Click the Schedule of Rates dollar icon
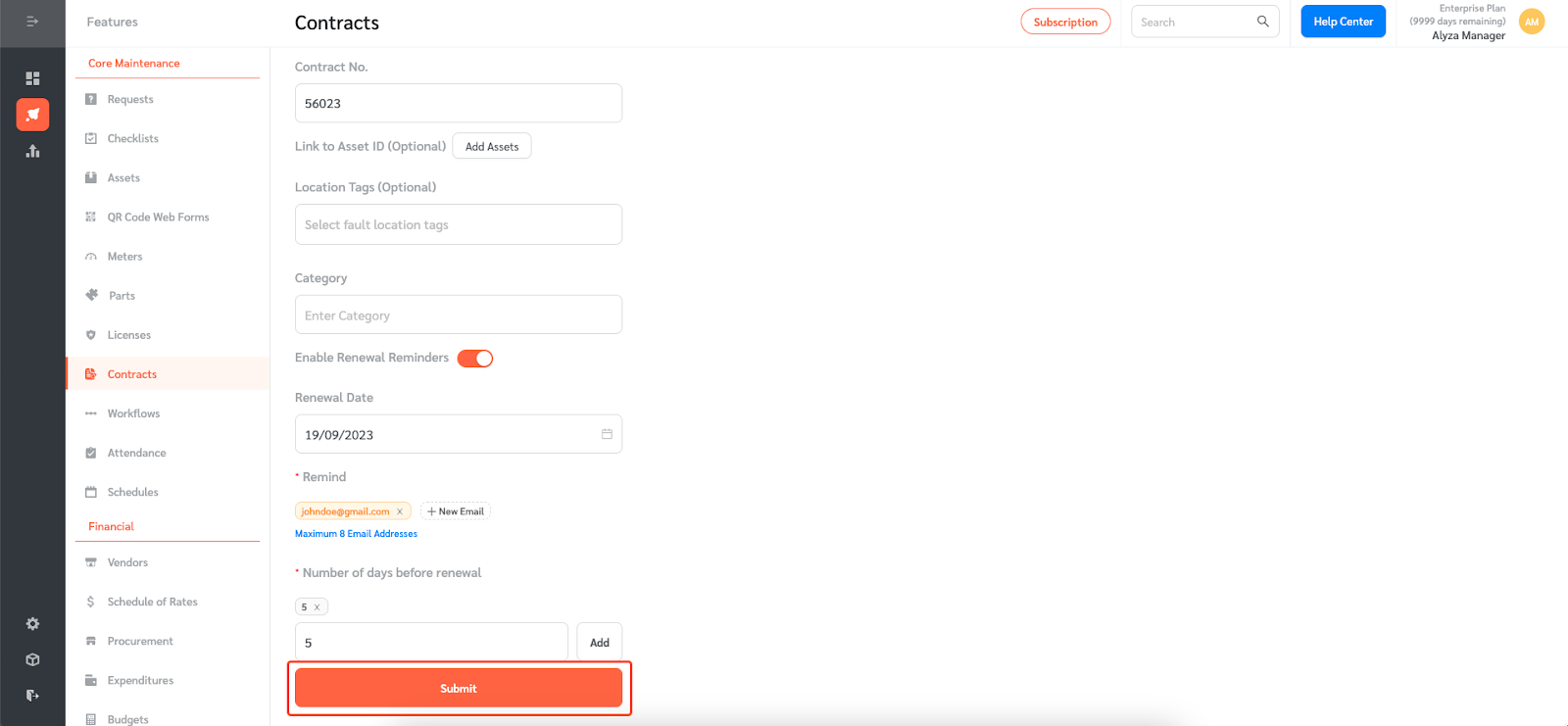Screen dimensions: 1568x726 (x=91, y=602)
